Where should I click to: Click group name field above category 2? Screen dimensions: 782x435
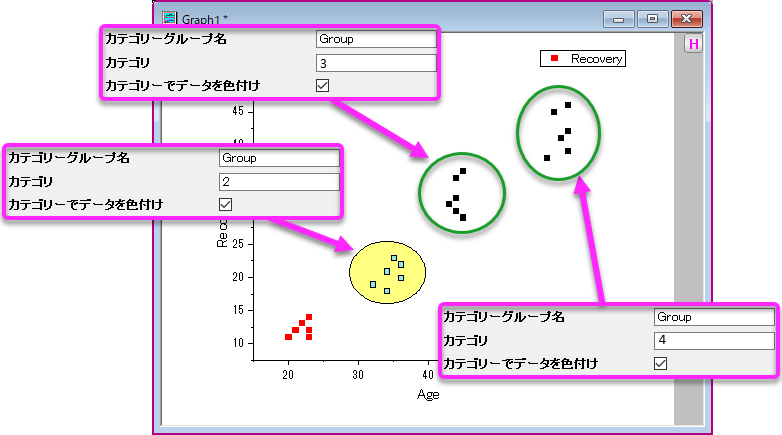279,158
